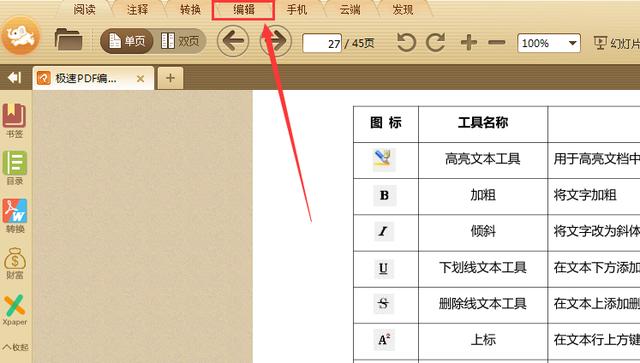Go to the next page arrow
The width and height of the screenshot is (640, 363).
[x=276, y=41]
